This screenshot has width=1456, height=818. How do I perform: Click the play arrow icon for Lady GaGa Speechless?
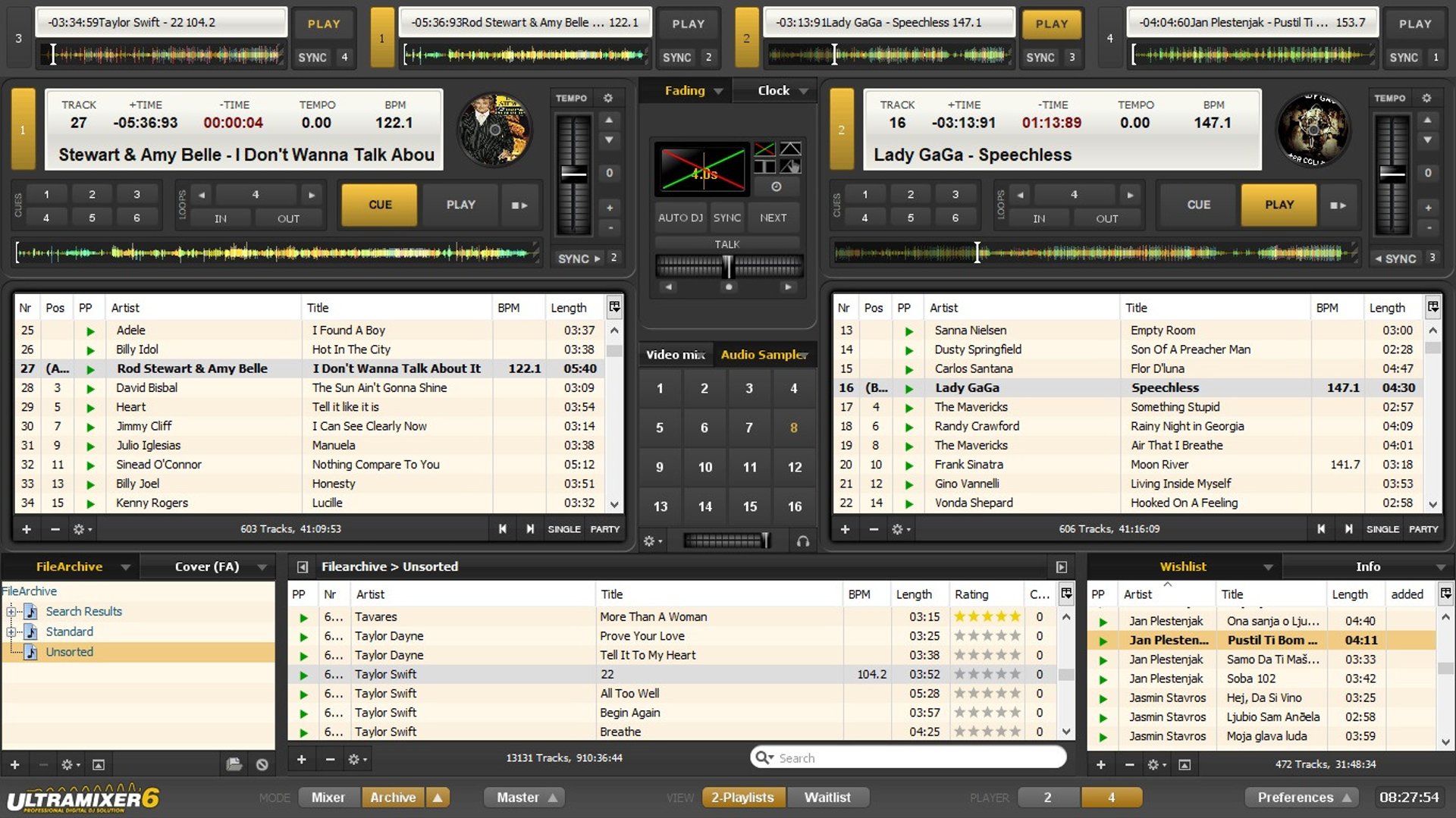click(908, 388)
